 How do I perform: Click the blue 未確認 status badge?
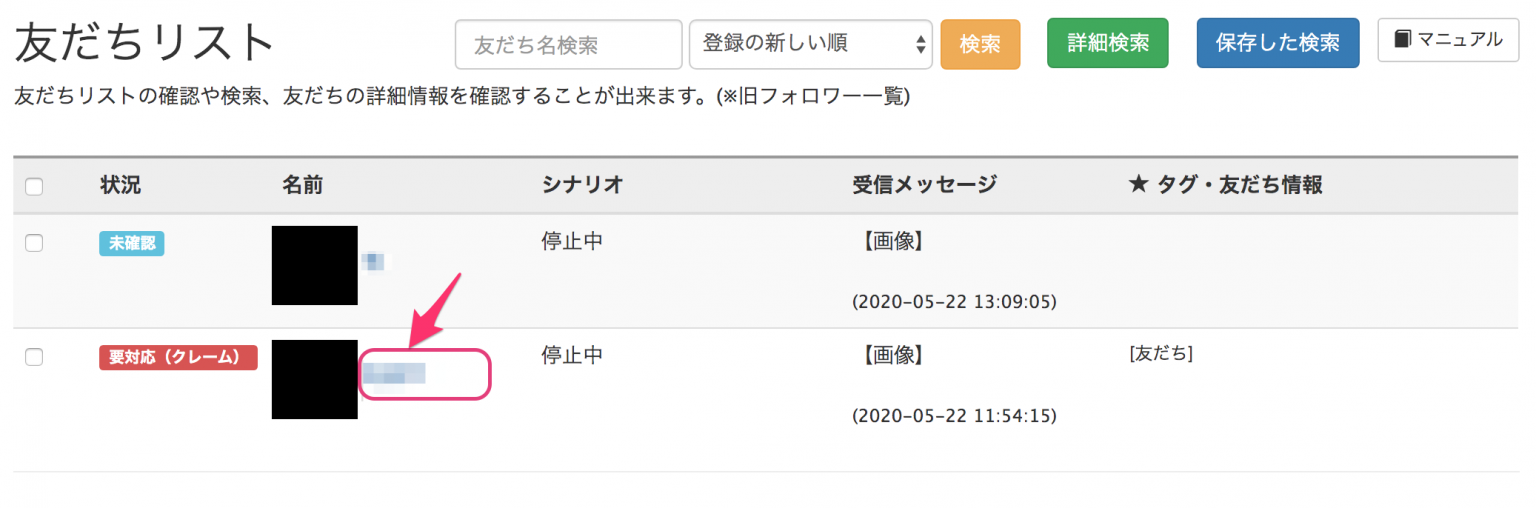pyautogui.click(x=132, y=243)
